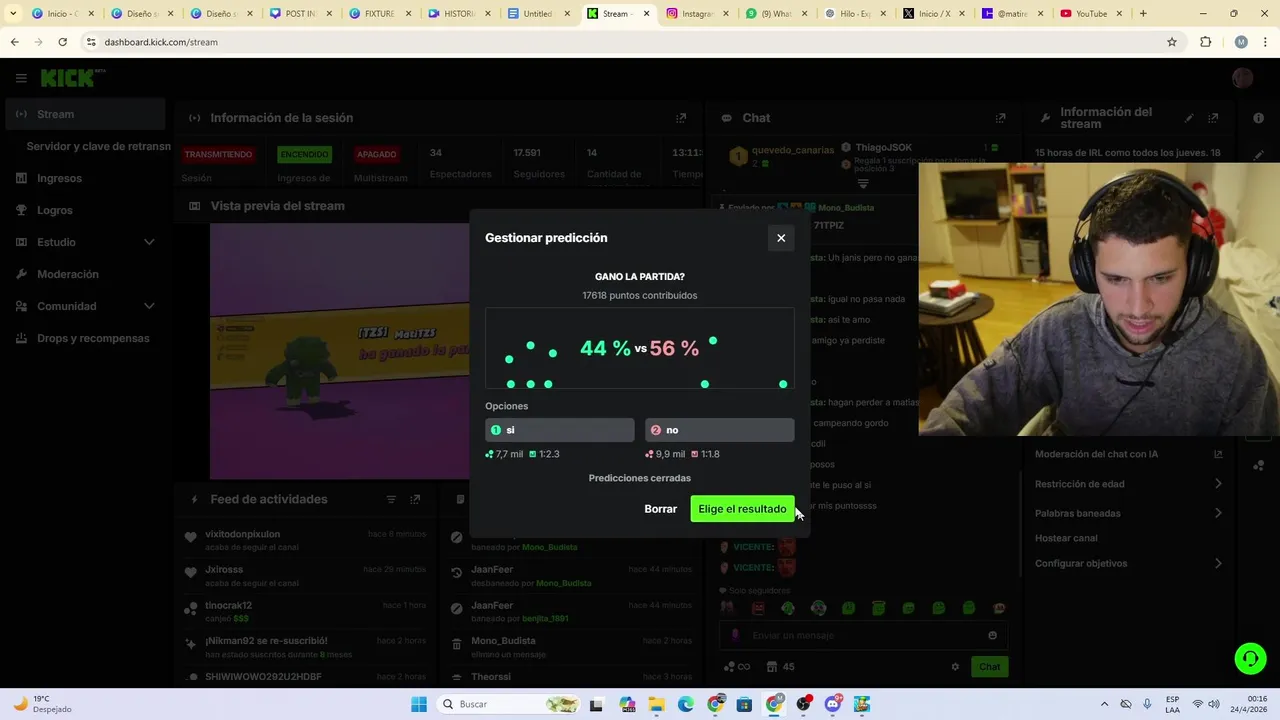Pop out Información del stream panel
The image size is (1280, 720).
[x=1213, y=118]
